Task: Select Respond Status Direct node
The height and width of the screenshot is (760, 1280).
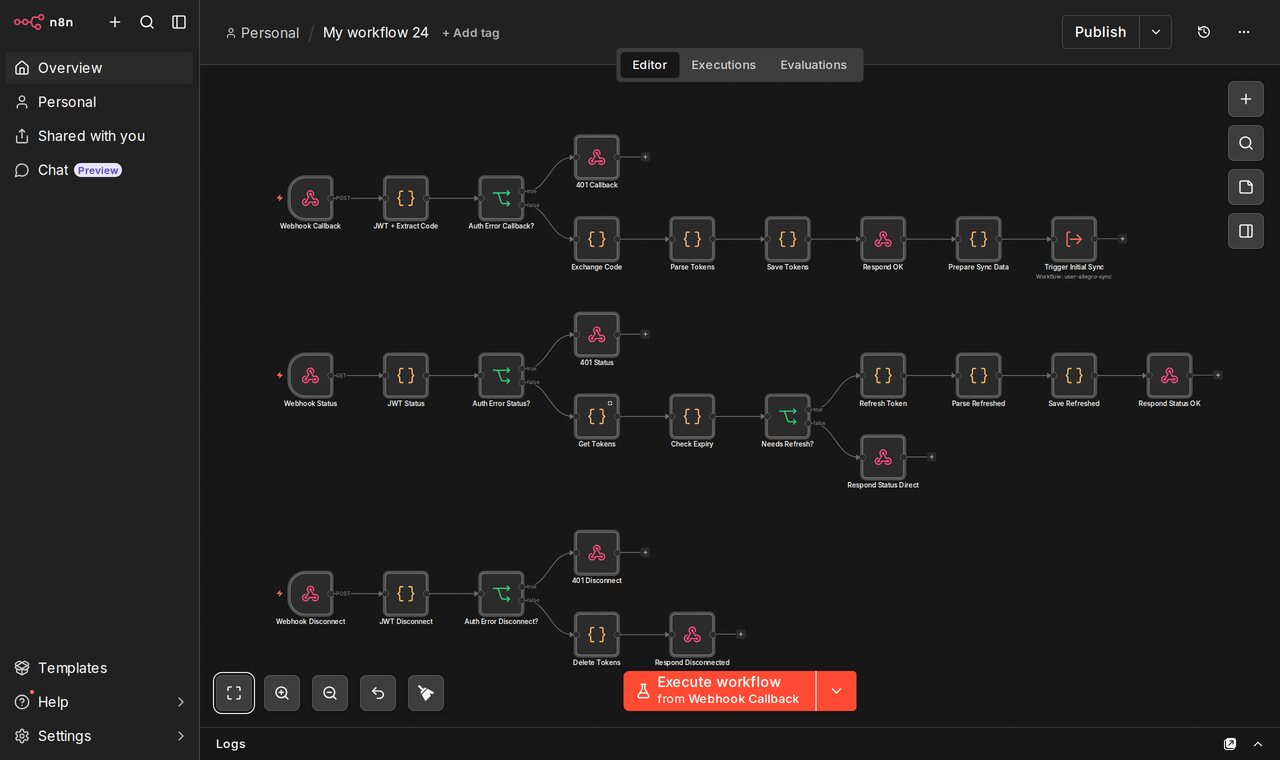Action: point(883,457)
